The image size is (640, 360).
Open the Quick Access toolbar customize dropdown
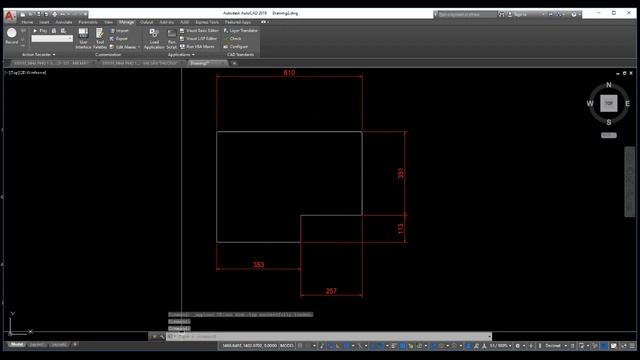point(85,14)
